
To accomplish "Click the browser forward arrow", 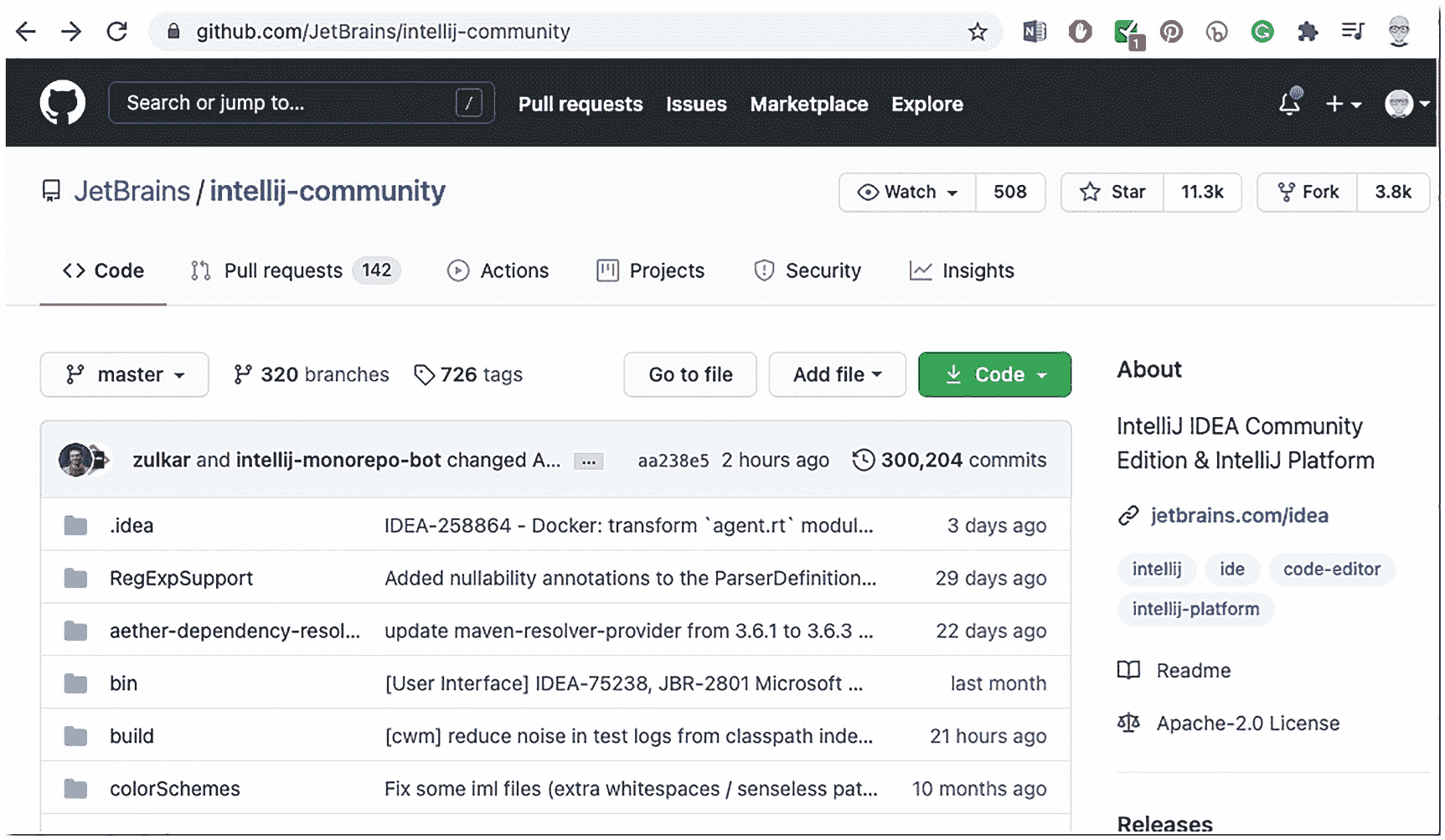I will 71,32.
